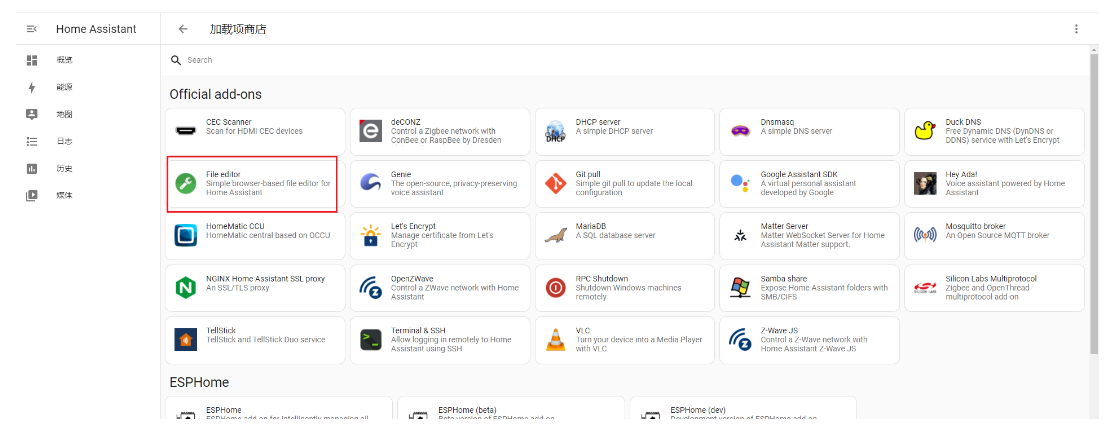Open the three-dot overflow menu

(1075, 29)
